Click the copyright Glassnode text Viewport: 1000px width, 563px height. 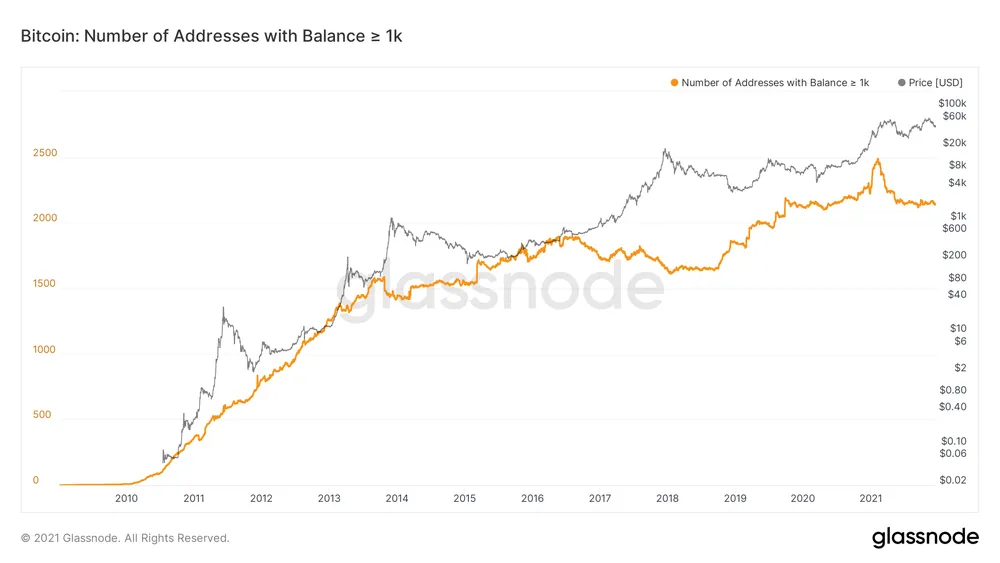[x=125, y=538]
